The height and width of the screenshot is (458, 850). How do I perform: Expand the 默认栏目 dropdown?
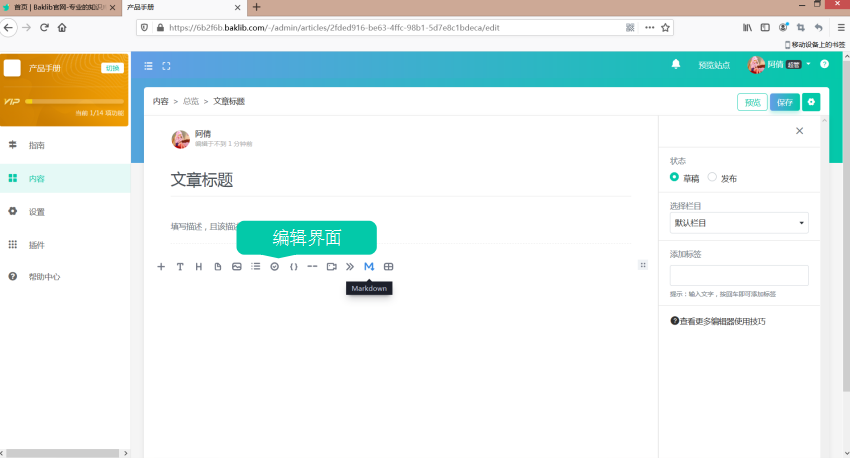[739, 223]
